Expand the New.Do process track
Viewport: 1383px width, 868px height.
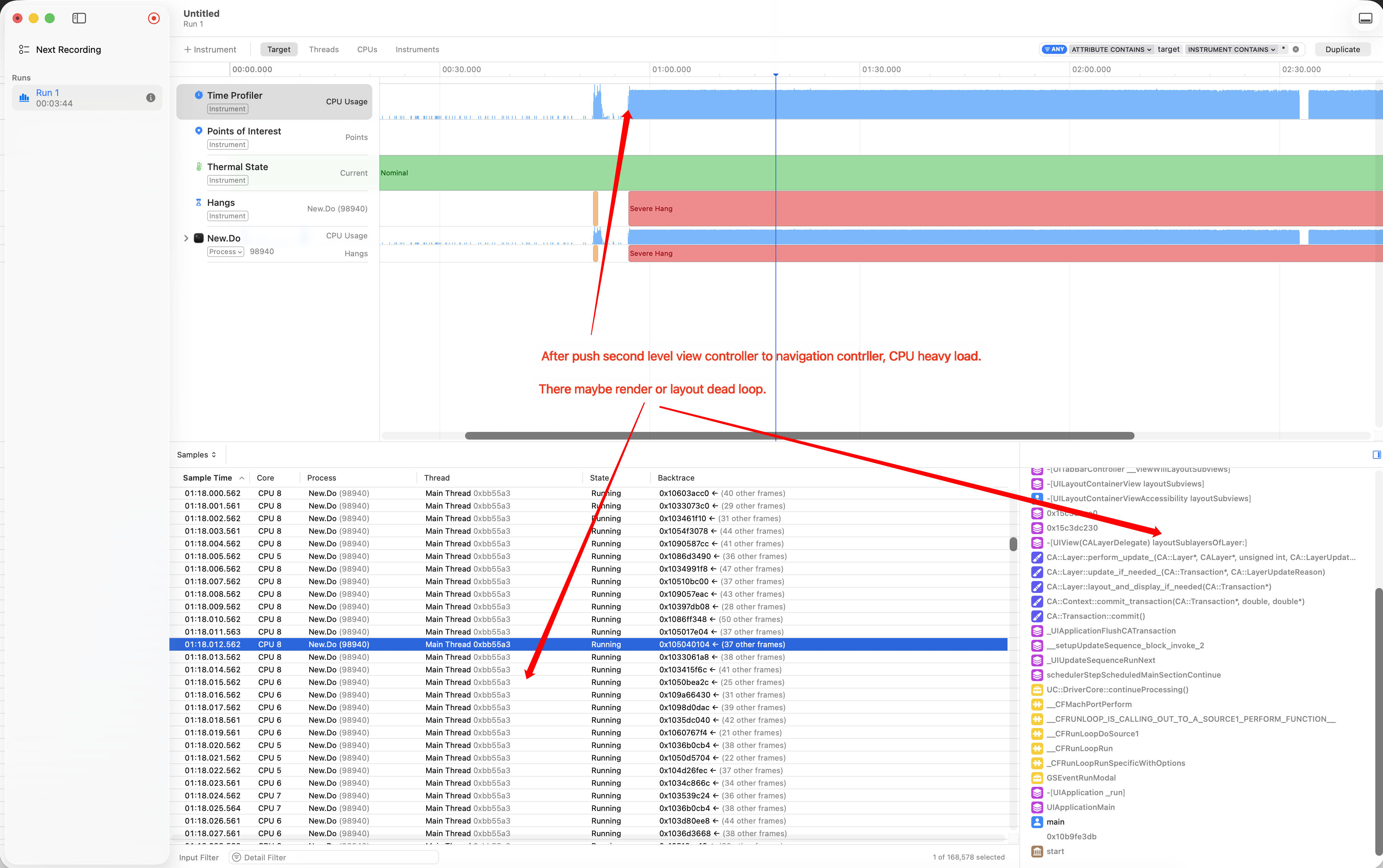pos(186,238)
